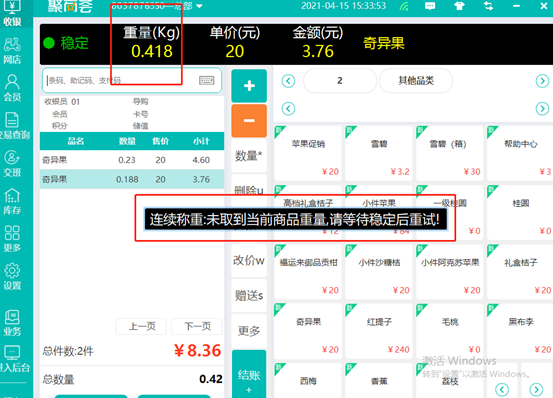The width and height of the screenshot is (553, 398).
Task: Open the message chat icon in title bar
Action: 430,6
